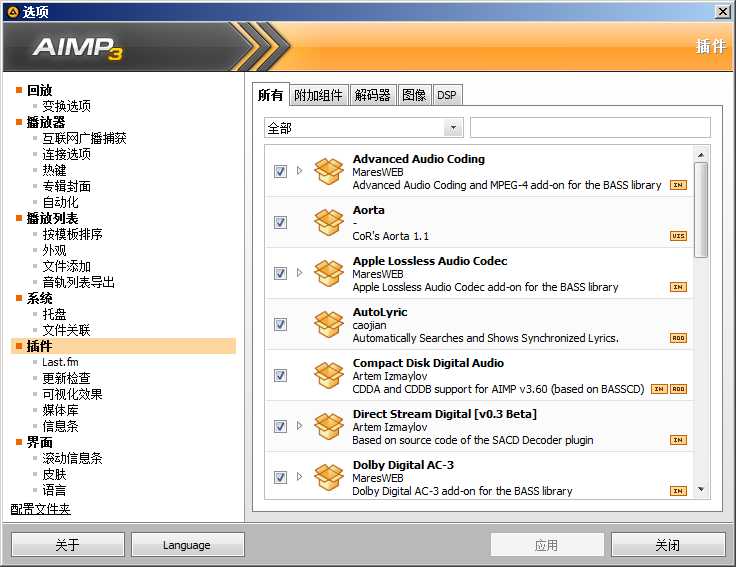The image size is (736, 567).
Task: Switch to the DSP tab
Action: 446,95
